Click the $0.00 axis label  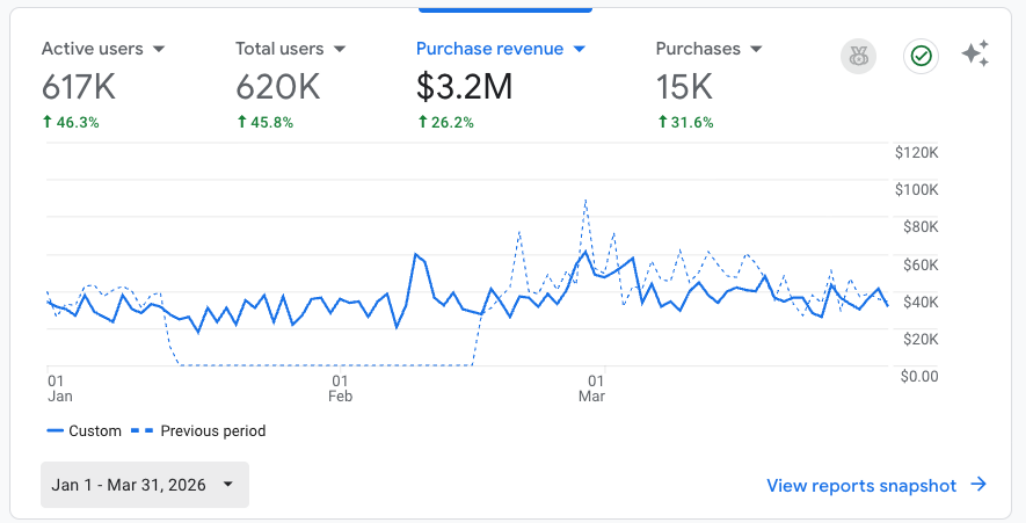click(x=919, y=376)
